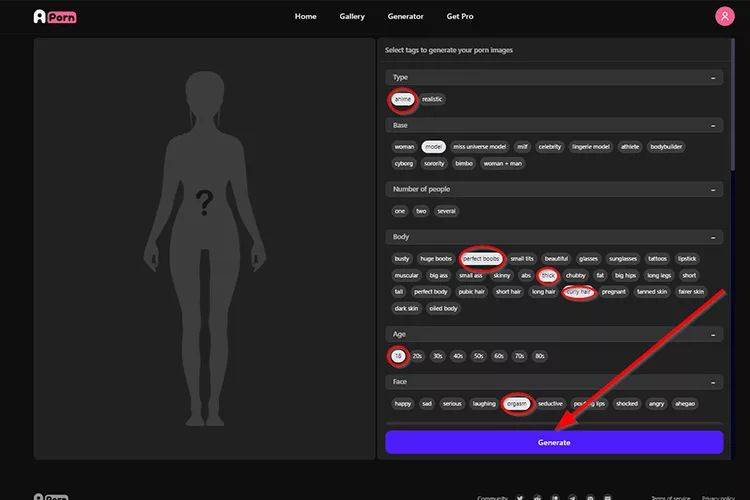The width and height of the screenshot is (750, 500).
Task: Select the lipstick tag
Action: click(x=687, y=259)
